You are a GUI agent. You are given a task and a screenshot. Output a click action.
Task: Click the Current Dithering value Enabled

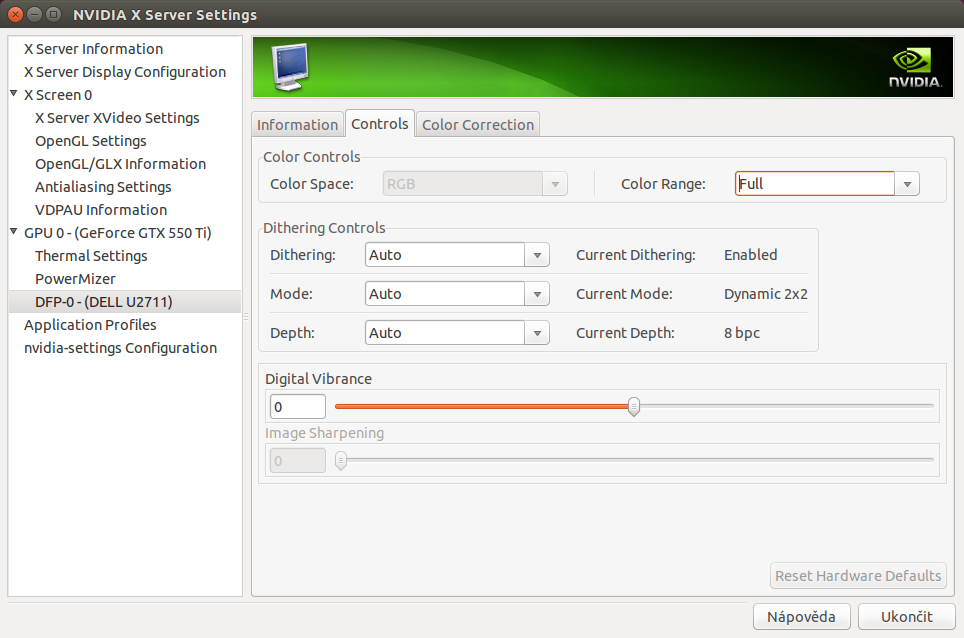751,254
